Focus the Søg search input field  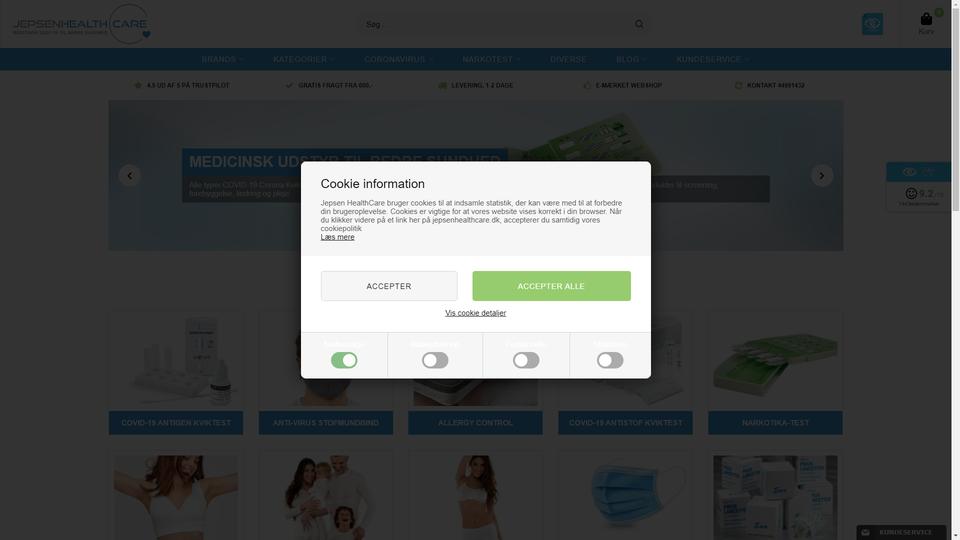coord(496,24)
